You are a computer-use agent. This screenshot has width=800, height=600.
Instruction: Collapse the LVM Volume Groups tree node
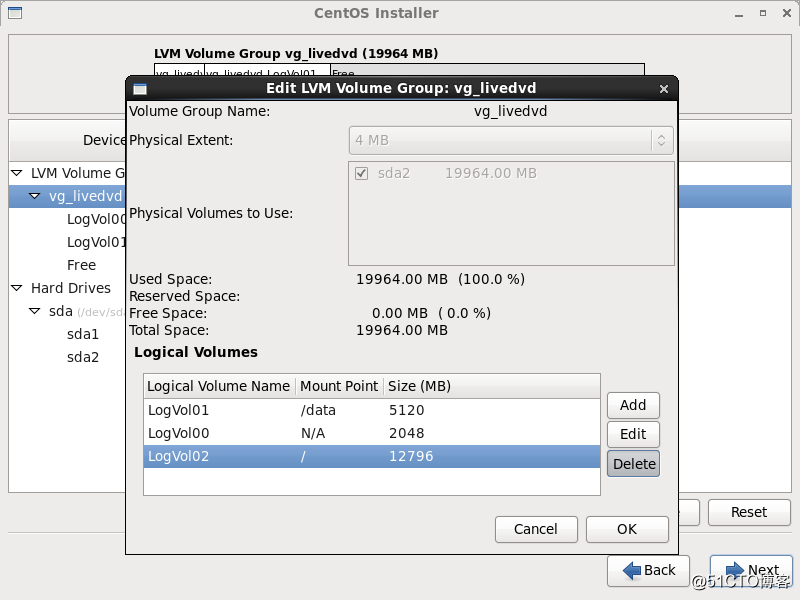[17, 173]
